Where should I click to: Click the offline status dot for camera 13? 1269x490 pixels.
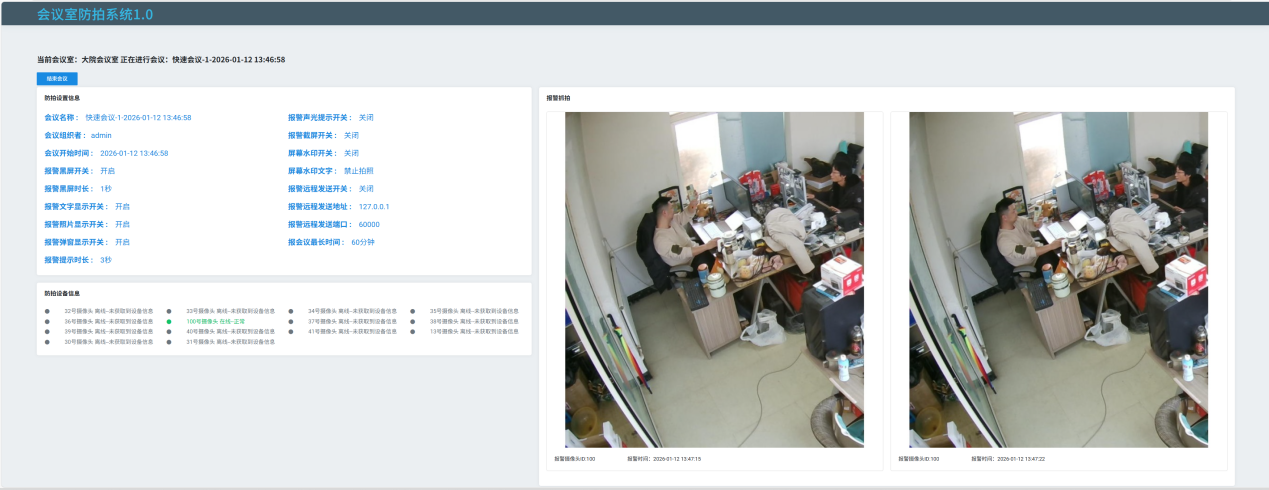(413, 331)
